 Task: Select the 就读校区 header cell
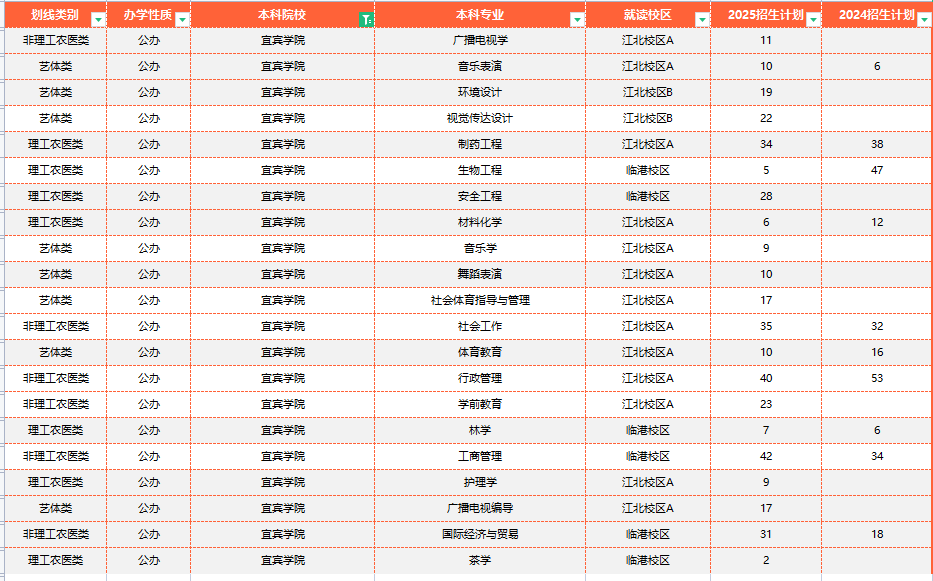(648, 15)
